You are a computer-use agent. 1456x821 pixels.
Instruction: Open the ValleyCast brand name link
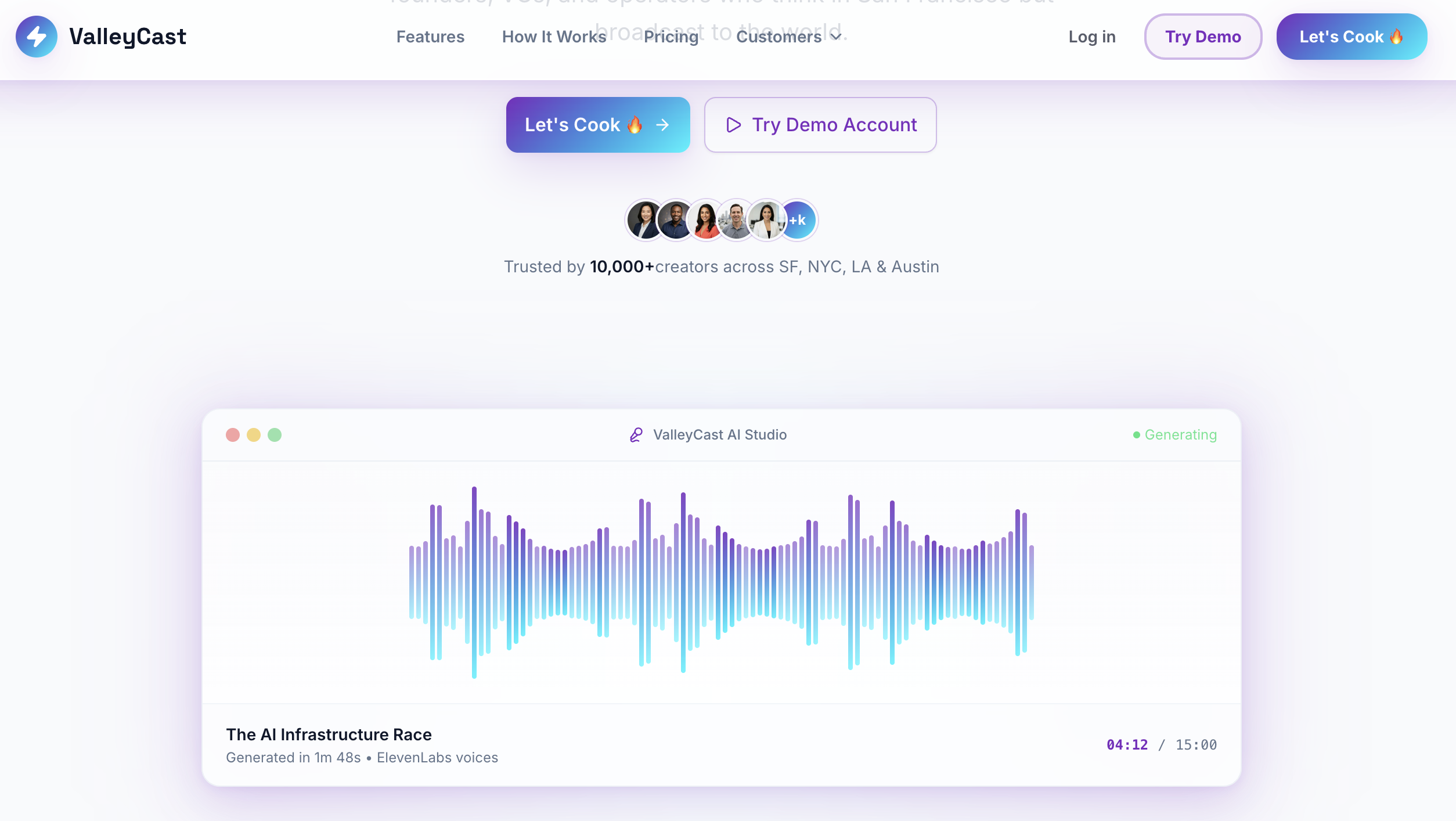[x=128, y=37]
